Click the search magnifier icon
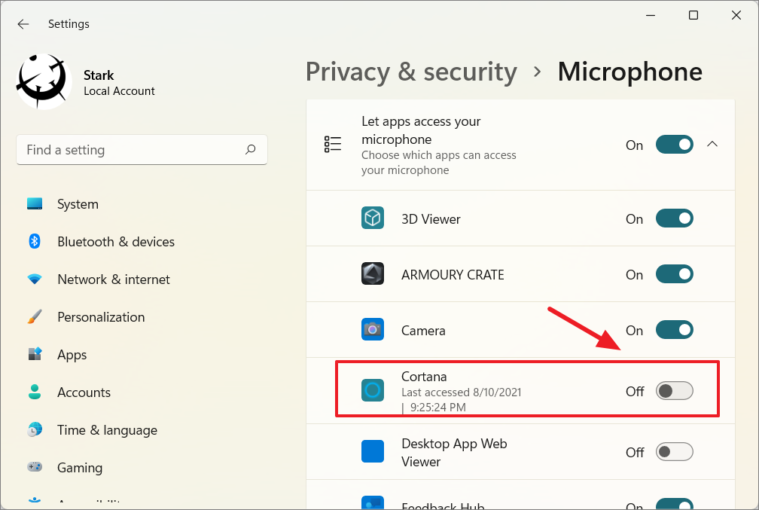 pos(250,150)
